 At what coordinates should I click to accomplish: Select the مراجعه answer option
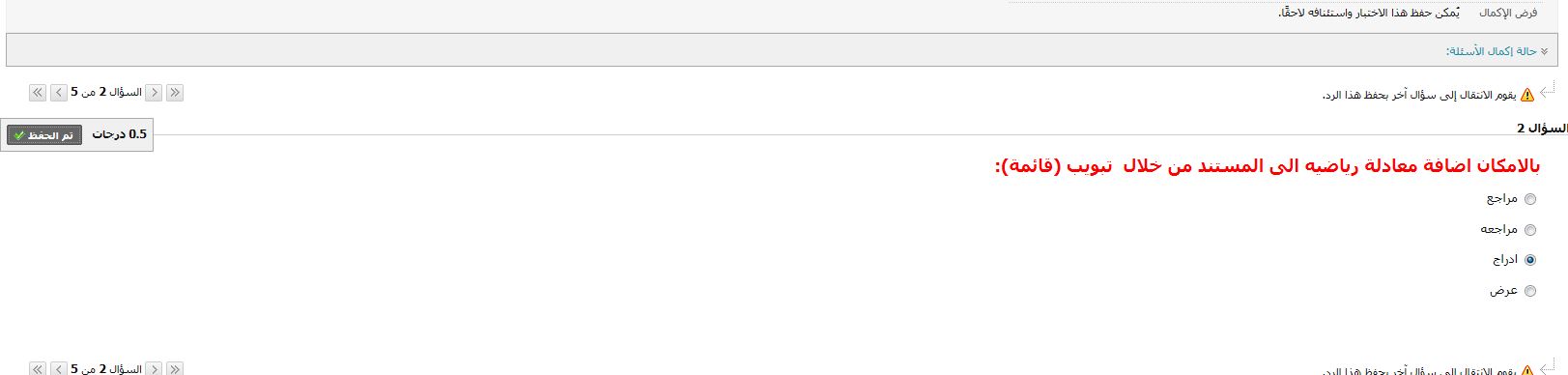[x=1529, y=230]
